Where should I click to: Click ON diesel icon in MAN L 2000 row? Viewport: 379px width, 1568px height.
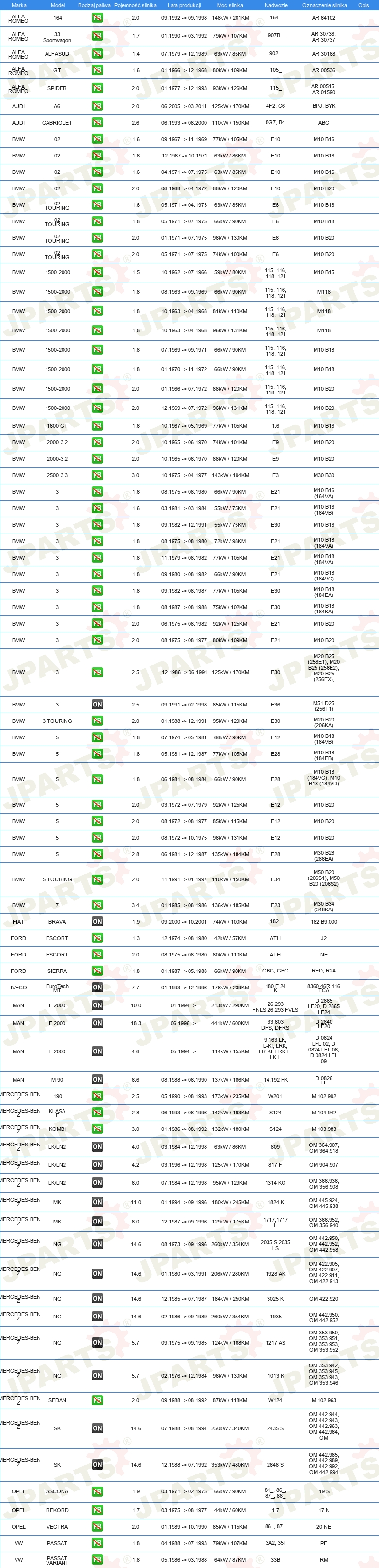pos(97,1051)
